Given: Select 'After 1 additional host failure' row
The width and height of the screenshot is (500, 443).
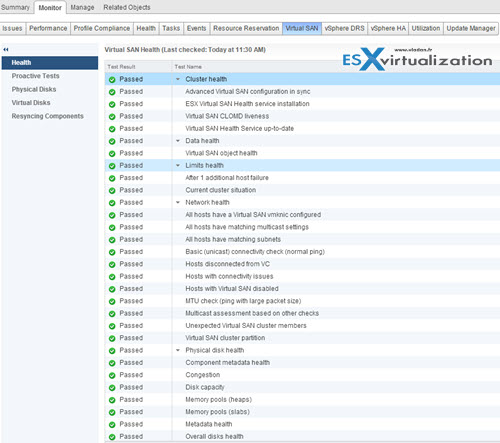Looking at the screenshot, I should 302,178.
